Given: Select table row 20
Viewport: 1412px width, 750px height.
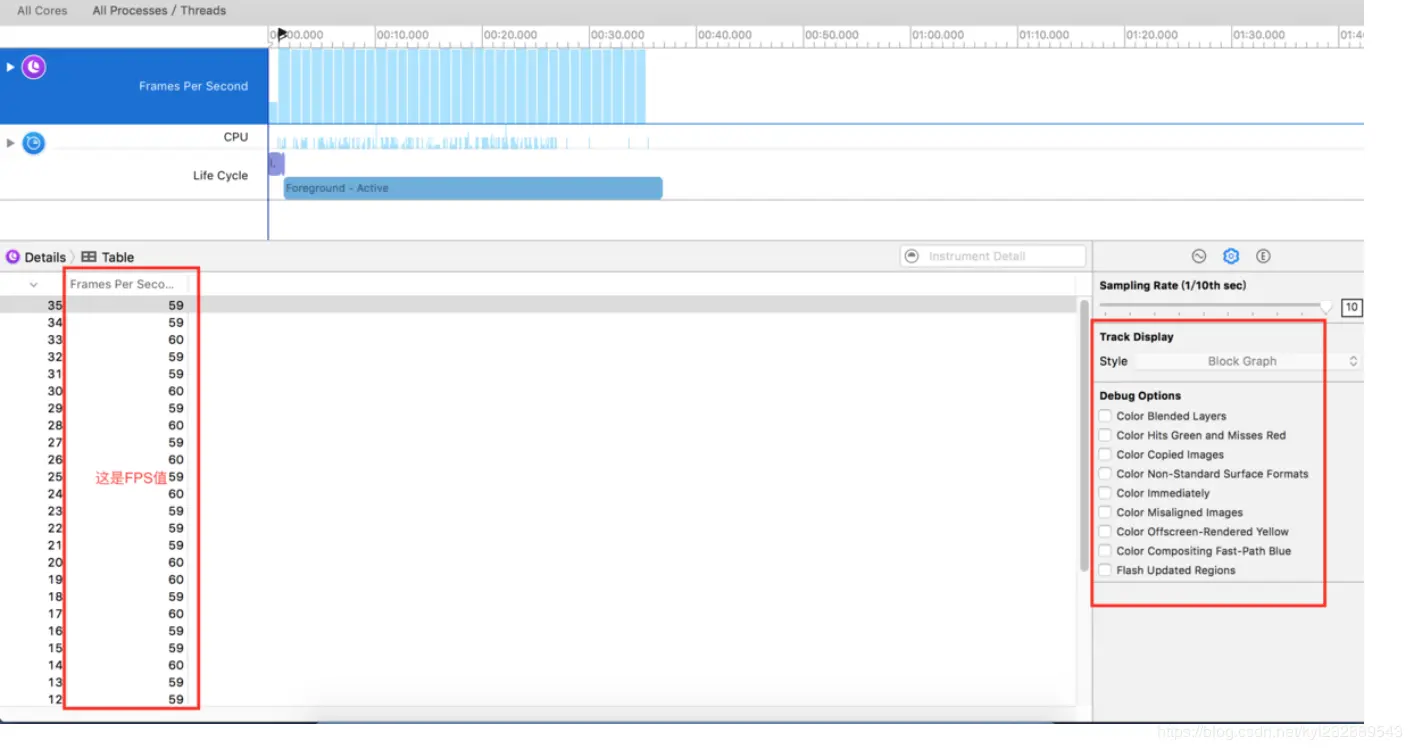Looking at the screenshot, I should pos(538,562).
